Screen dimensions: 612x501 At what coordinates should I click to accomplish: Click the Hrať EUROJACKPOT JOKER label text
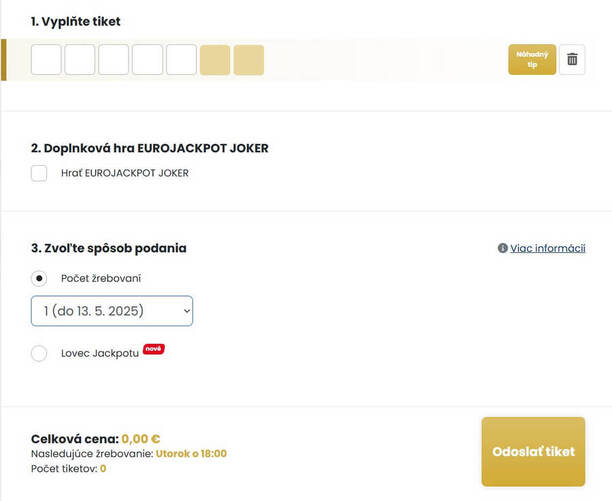pyautogui.click(x=125, y=173)
